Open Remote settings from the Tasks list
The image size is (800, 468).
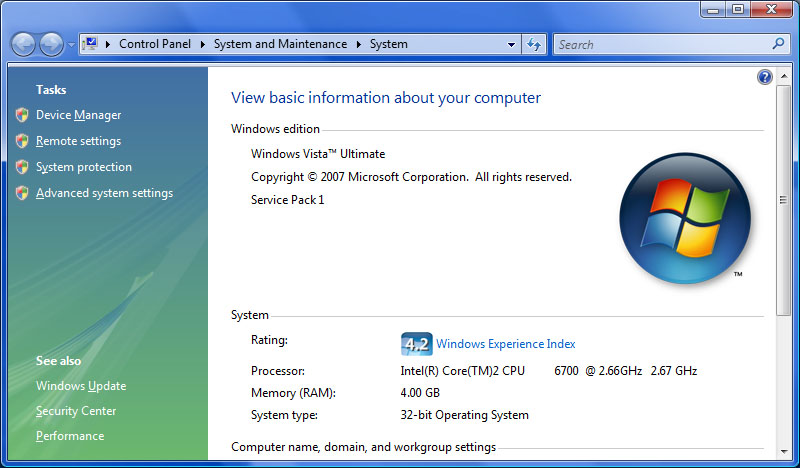pos(78,141)
